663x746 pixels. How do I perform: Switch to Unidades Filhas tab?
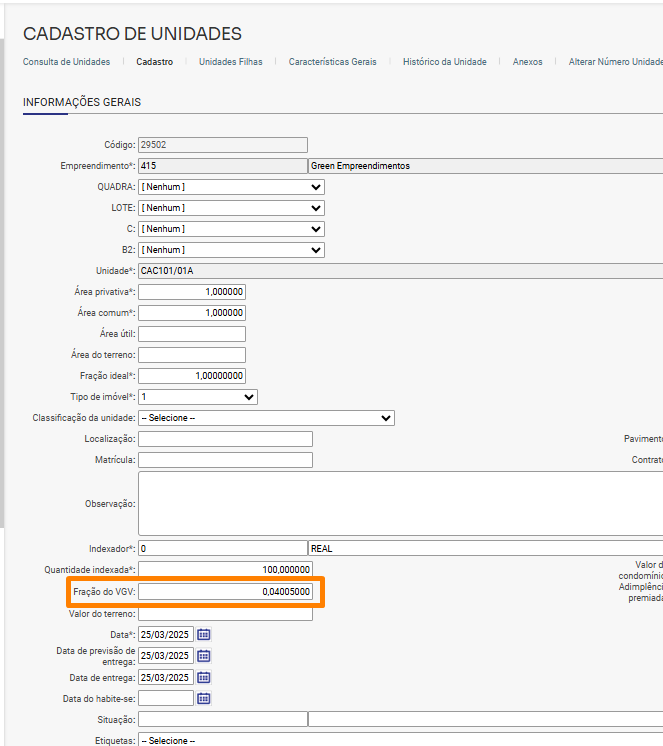pos(231,62)
